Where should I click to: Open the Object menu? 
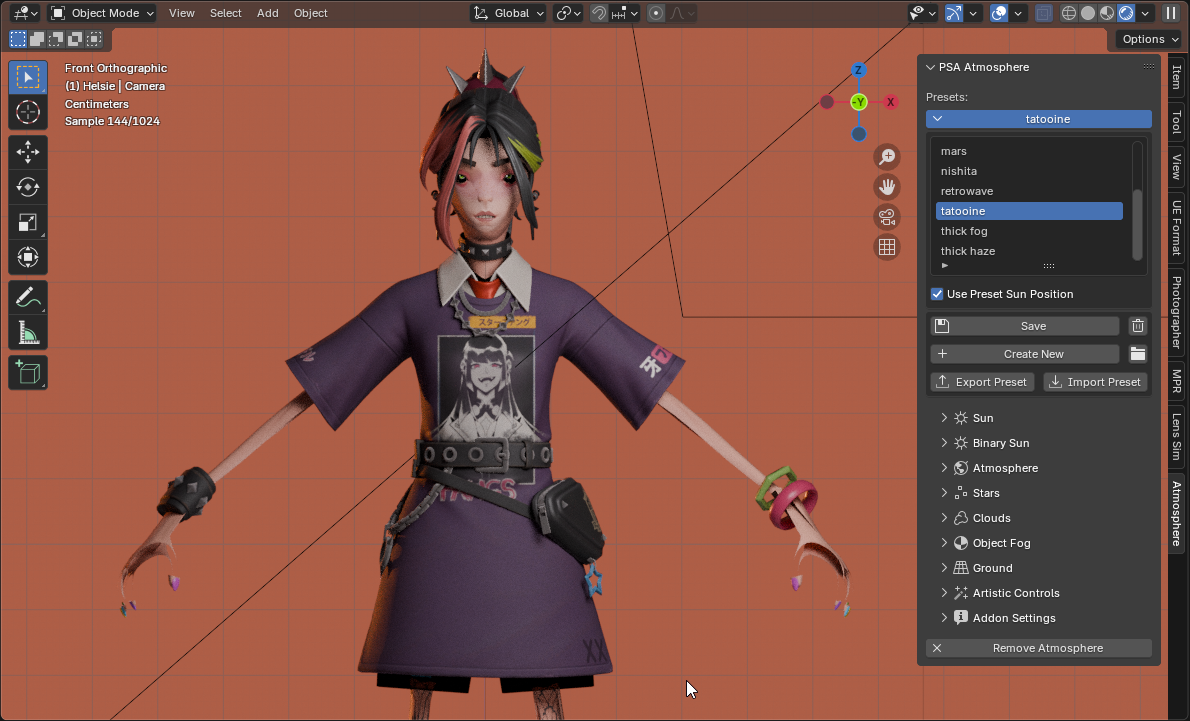tap(310, 13)
